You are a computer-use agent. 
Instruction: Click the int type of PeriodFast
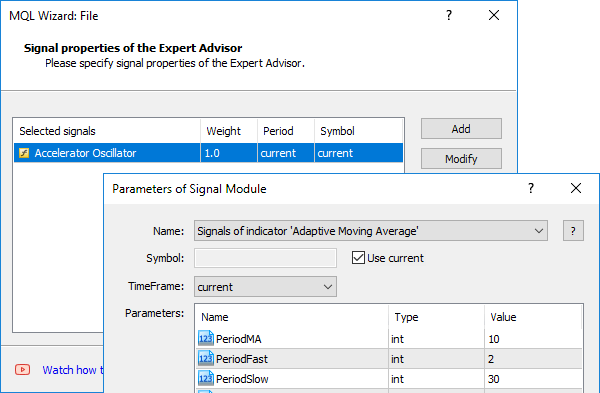pyautogui.click(x=397, y=359)
